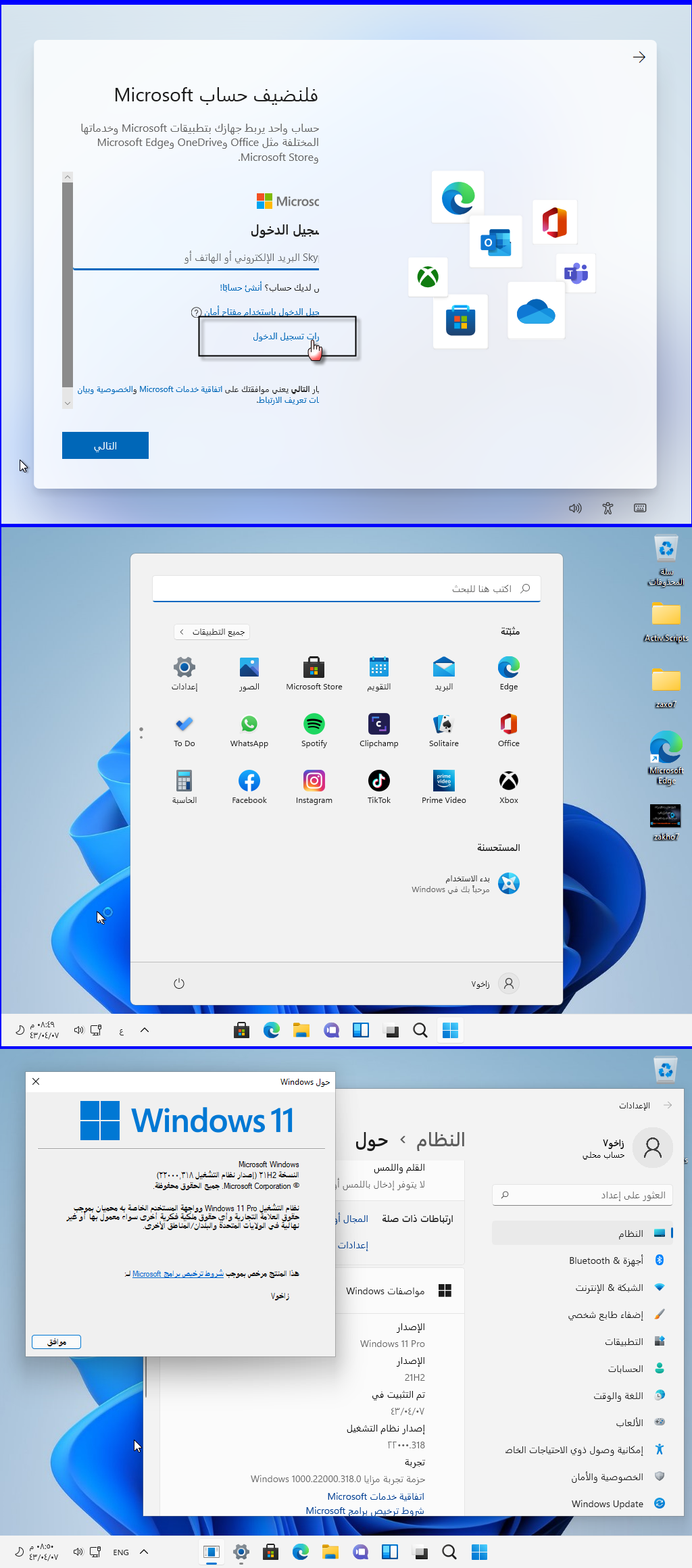The height and width of the screenshot is (1568, 692).
Task: Open the 'أنشئ حساباً!' create account link
Action: (241, 288)
